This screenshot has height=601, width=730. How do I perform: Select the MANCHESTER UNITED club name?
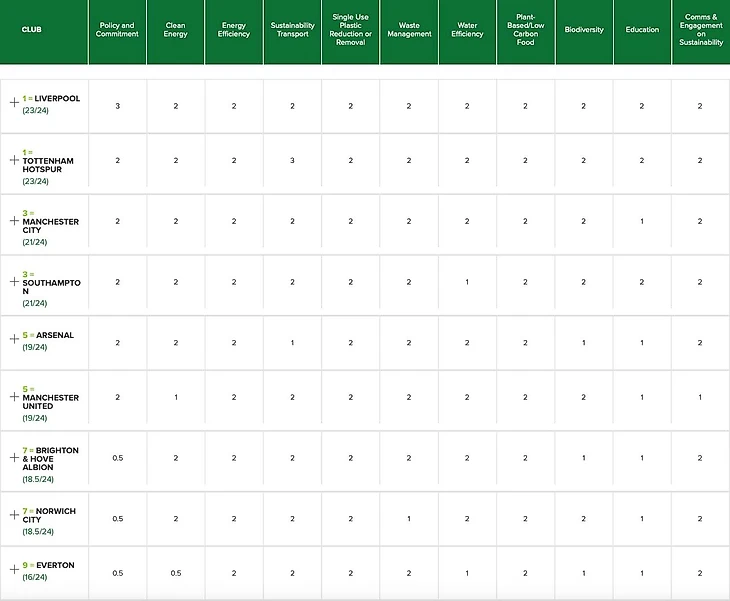tap(50, 402)
